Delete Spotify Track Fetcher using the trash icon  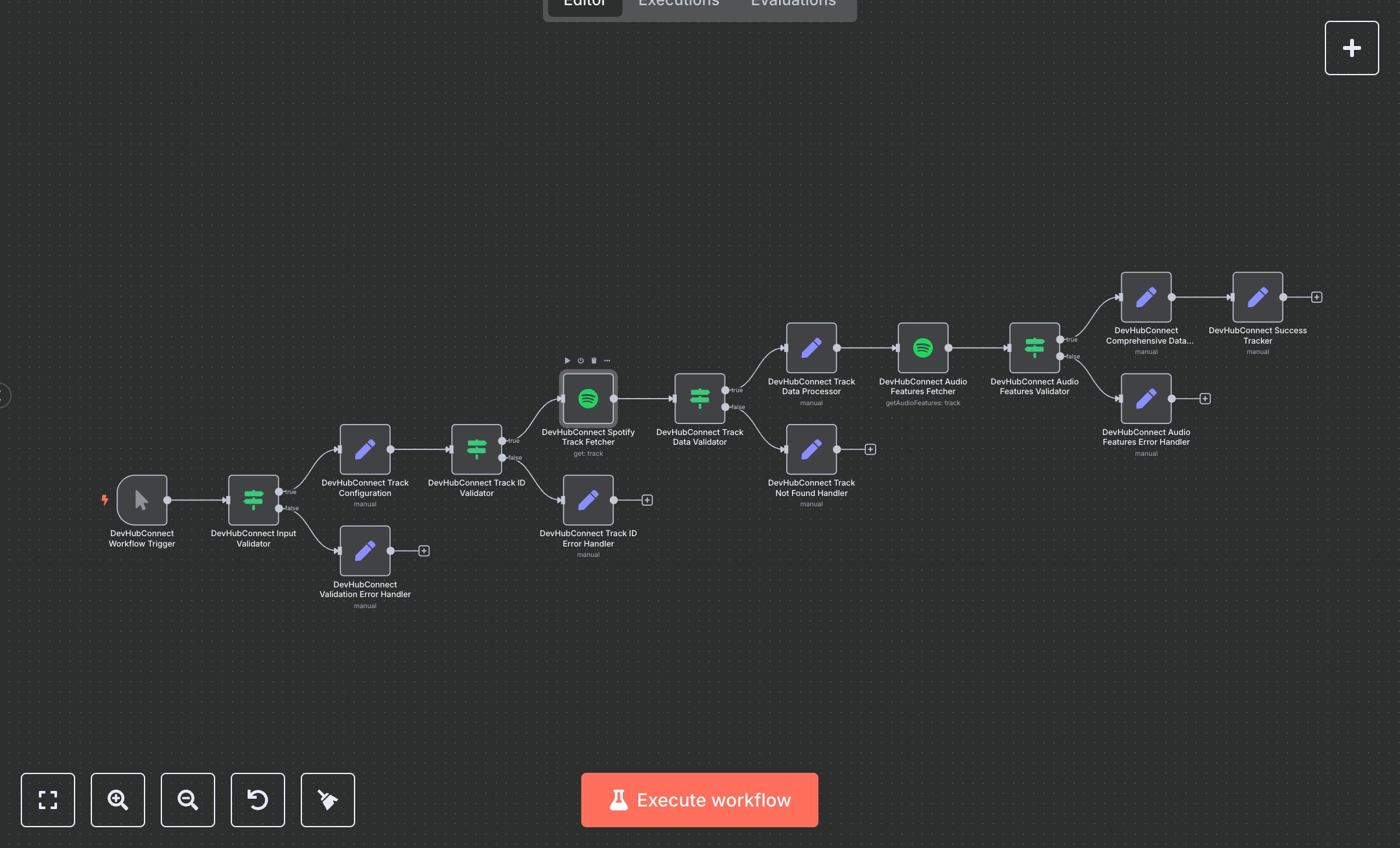[594, 360]
